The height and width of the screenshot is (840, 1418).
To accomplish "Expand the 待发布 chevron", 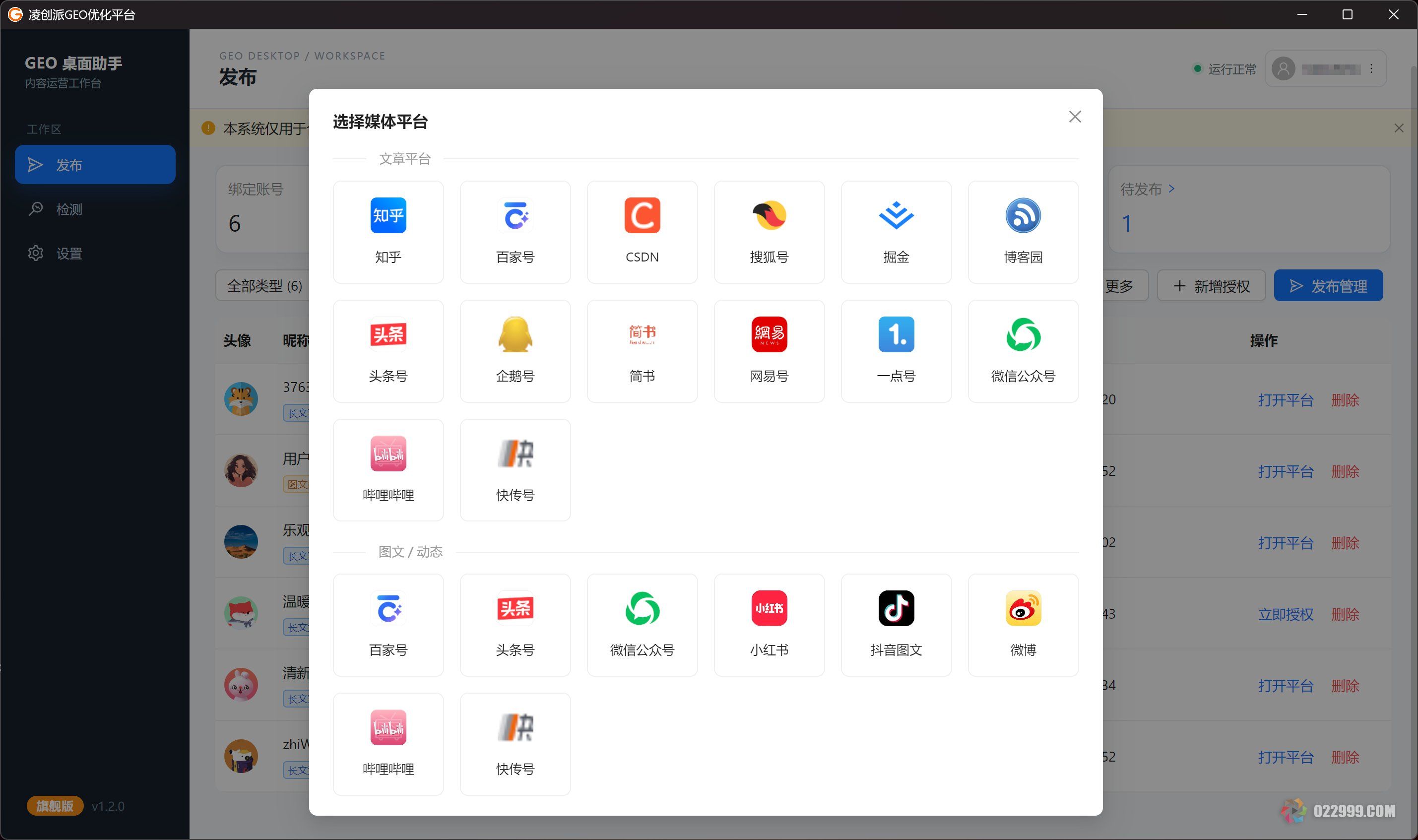I will click(x=1171, y=189).
